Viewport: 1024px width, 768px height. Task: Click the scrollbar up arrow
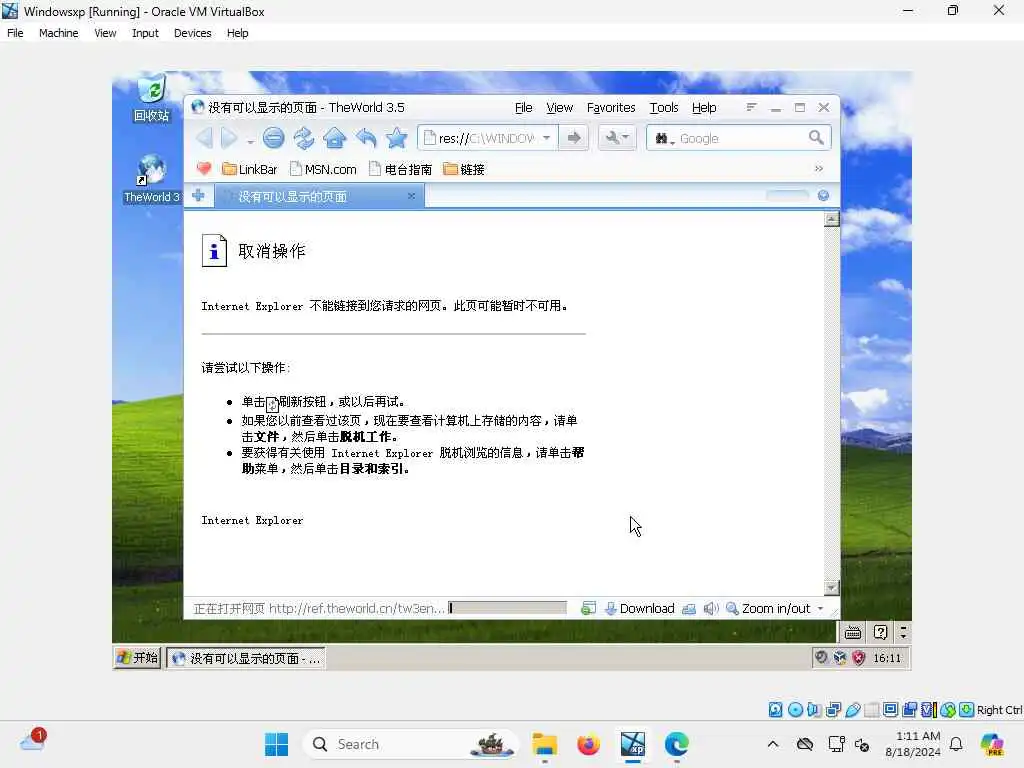[831, 219]
